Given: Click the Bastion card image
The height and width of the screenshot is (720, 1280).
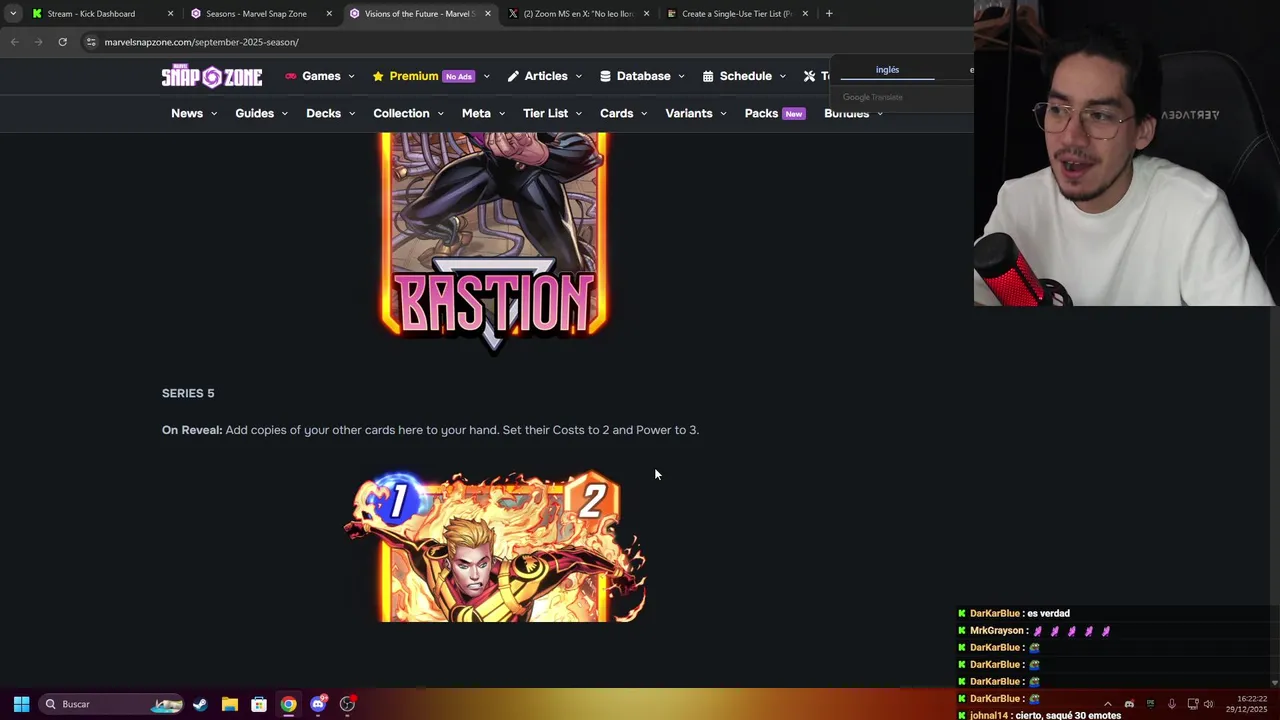Looking at the screenshot, I should click(x=494, y=243).
